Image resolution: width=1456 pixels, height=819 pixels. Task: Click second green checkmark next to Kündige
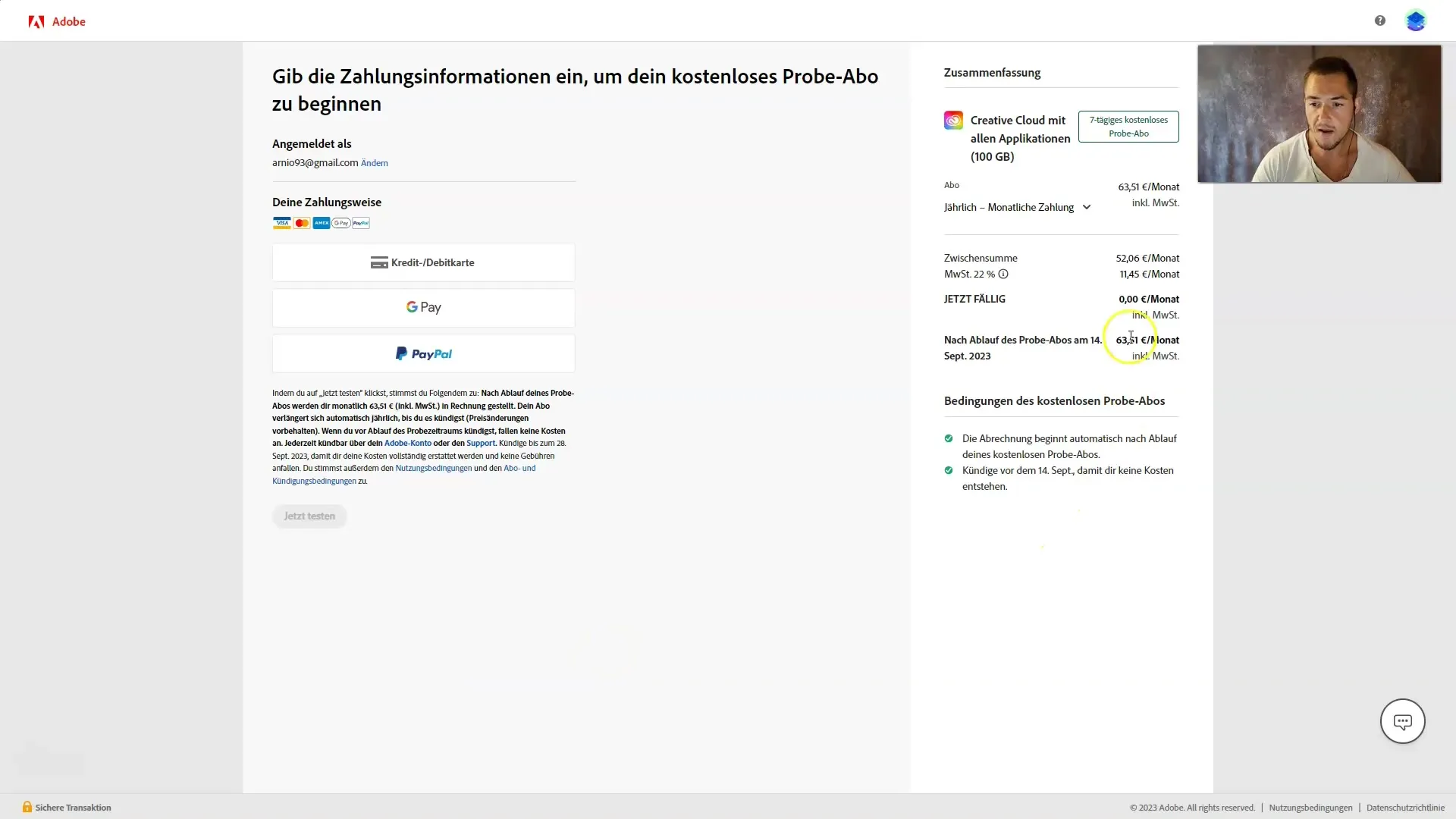949,470
